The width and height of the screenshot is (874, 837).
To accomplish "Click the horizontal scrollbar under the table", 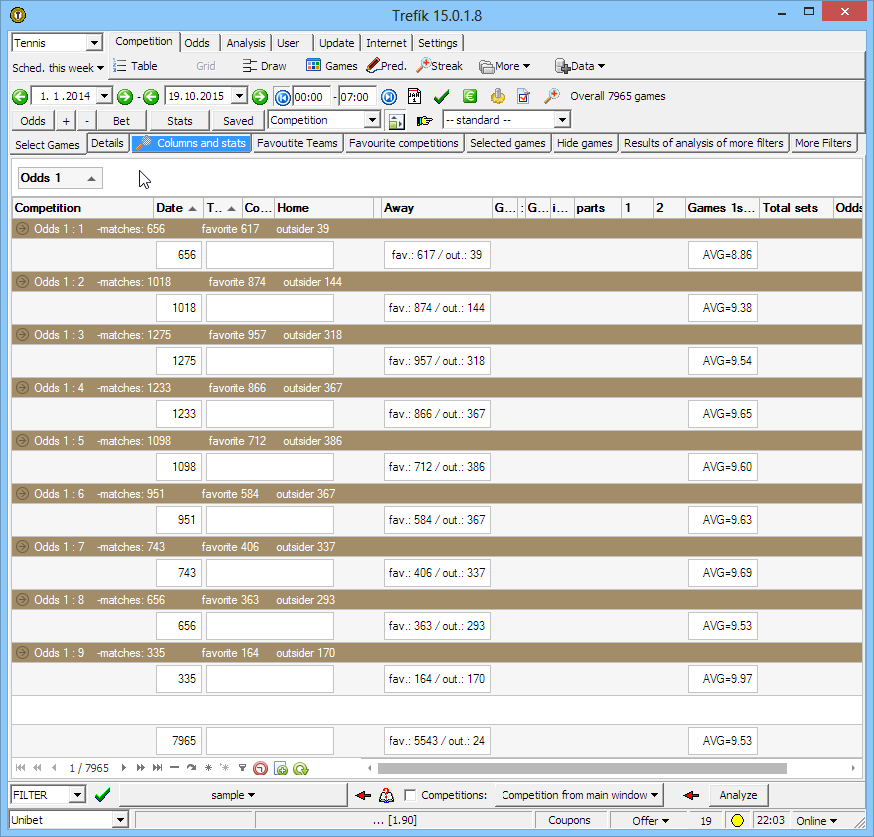I will [x=610, y=768].
